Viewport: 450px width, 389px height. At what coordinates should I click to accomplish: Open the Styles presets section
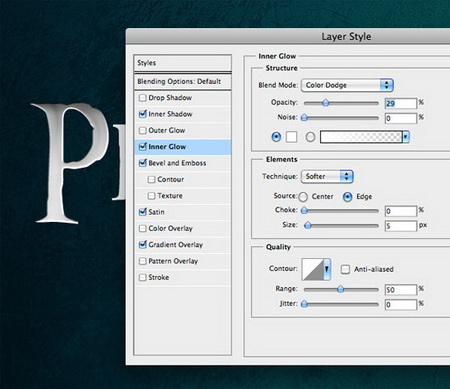point(183,63)
